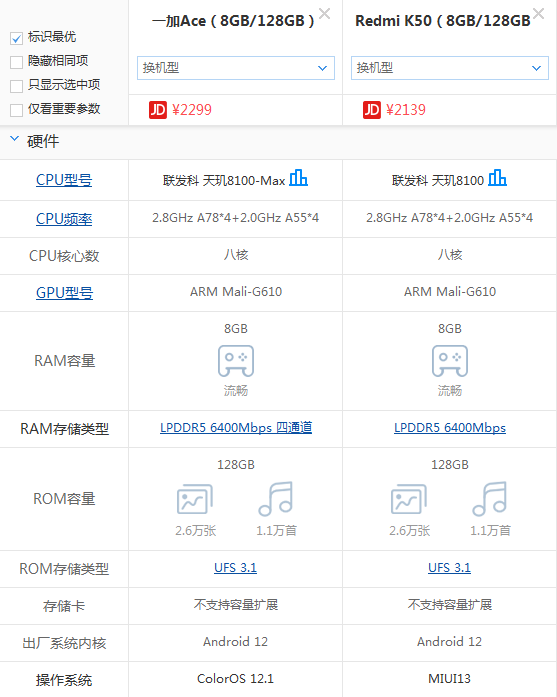
Task: Click JD icon next to ¥2139
Action: coord(372,110)
